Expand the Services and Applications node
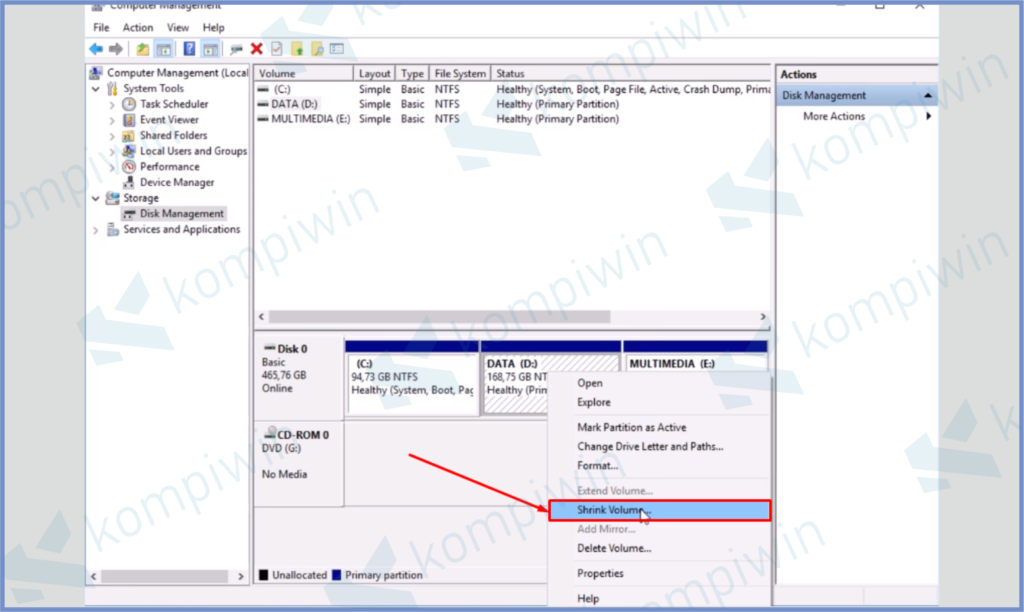Screen dimensions: 1024x612 click(96, 230)
